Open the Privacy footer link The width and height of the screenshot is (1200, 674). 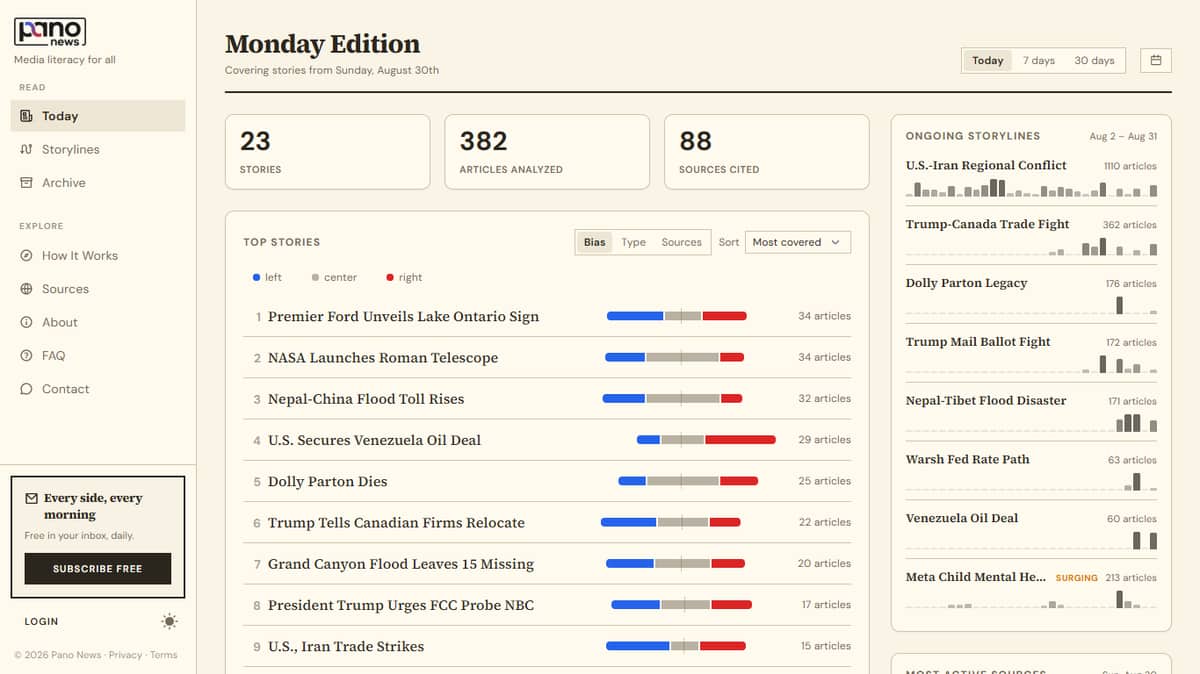tap(126, 655)
